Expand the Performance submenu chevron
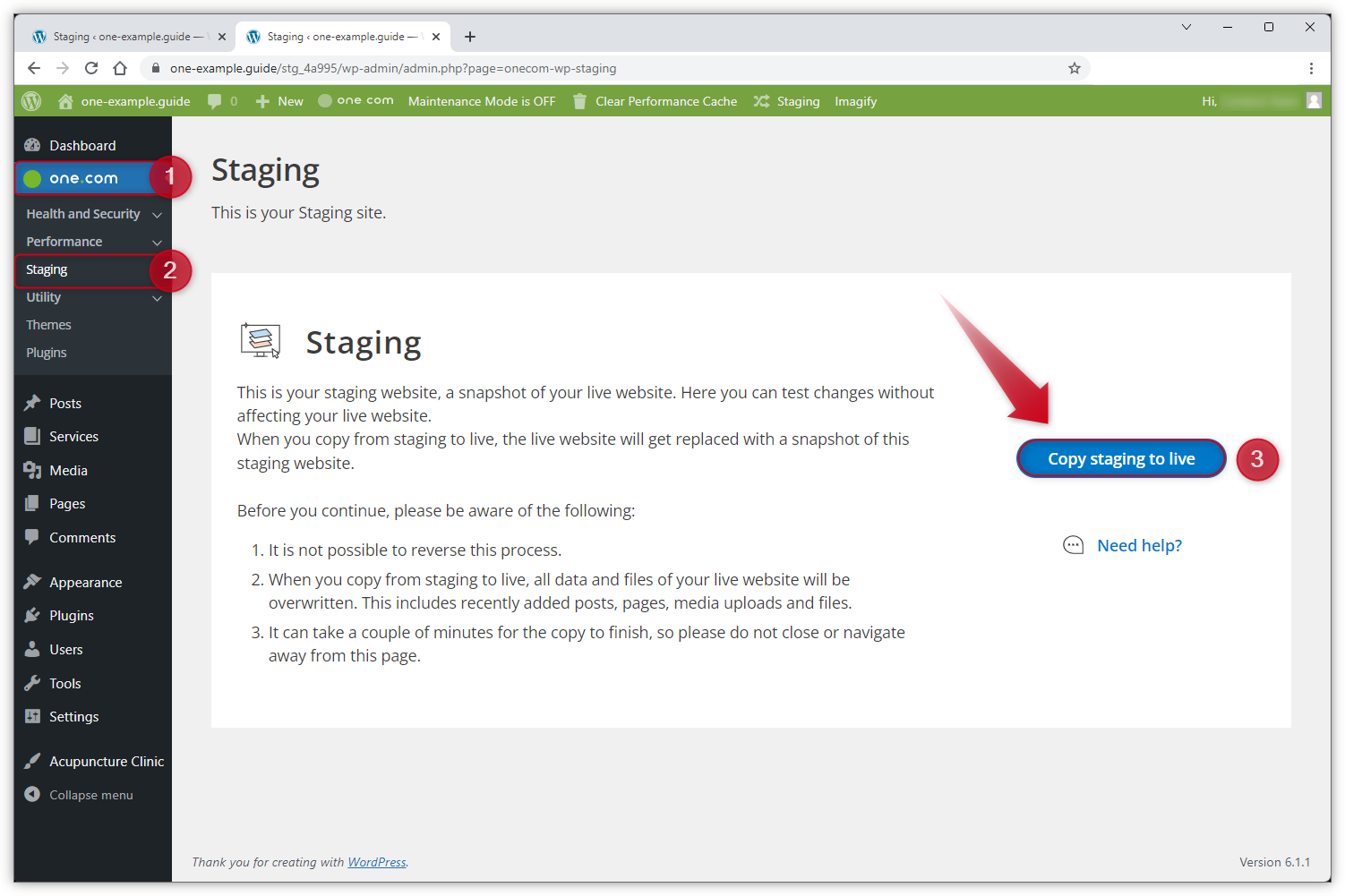Image resolution: width=1345 pixels, height=896 pixels. pos(157,242)
